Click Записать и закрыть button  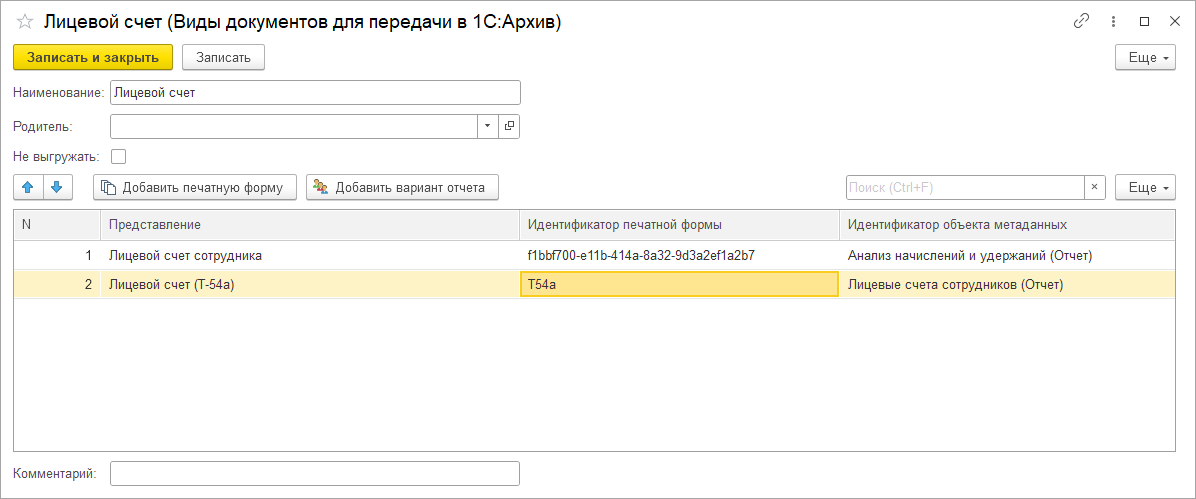click(93, 58)
